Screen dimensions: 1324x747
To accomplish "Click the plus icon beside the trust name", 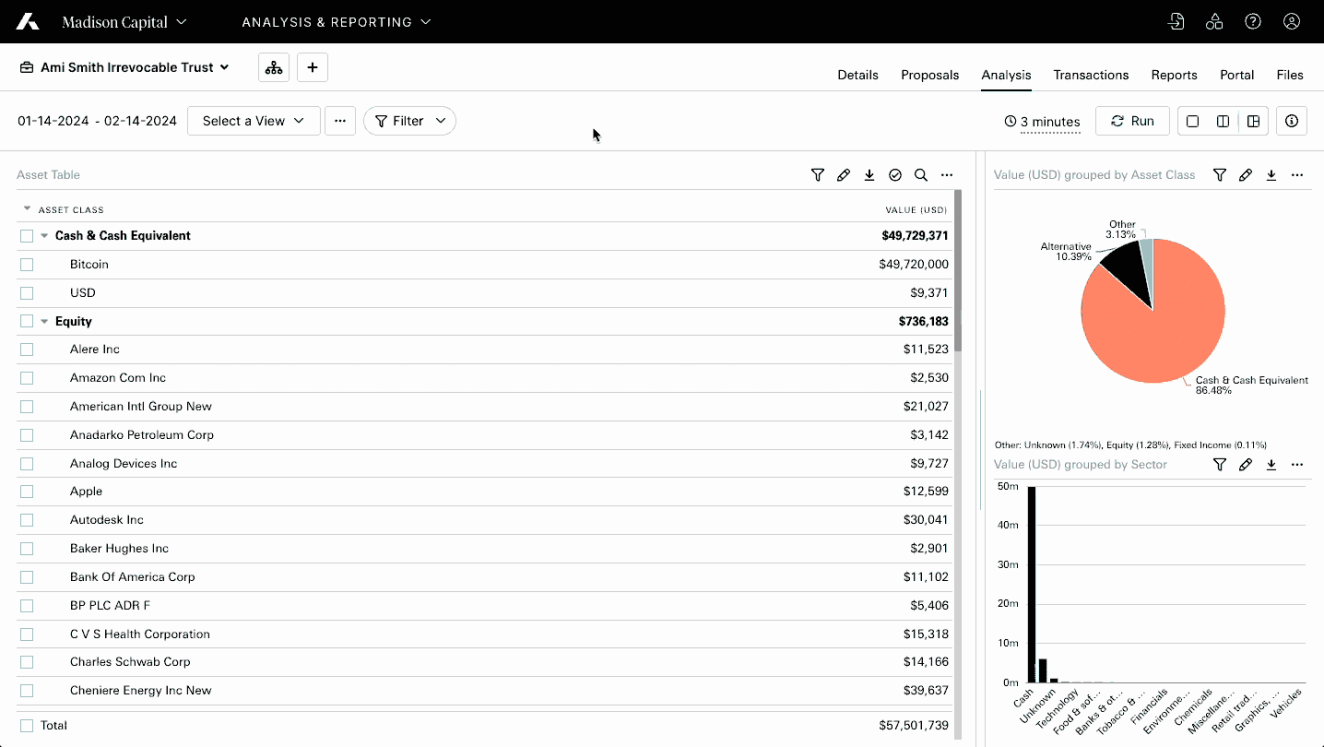I will point(312,67).
